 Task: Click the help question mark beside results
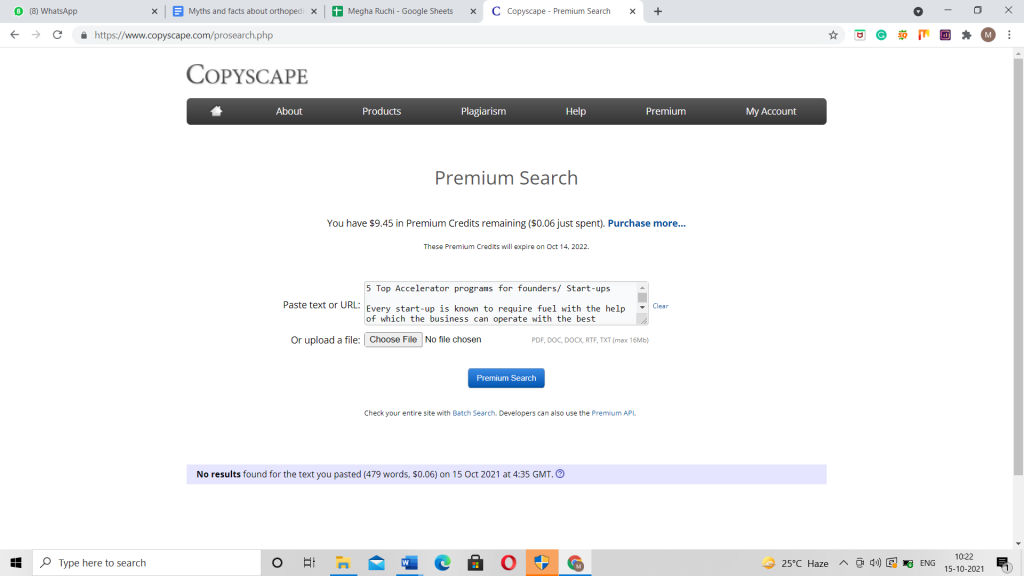click(x=560, y=474)
